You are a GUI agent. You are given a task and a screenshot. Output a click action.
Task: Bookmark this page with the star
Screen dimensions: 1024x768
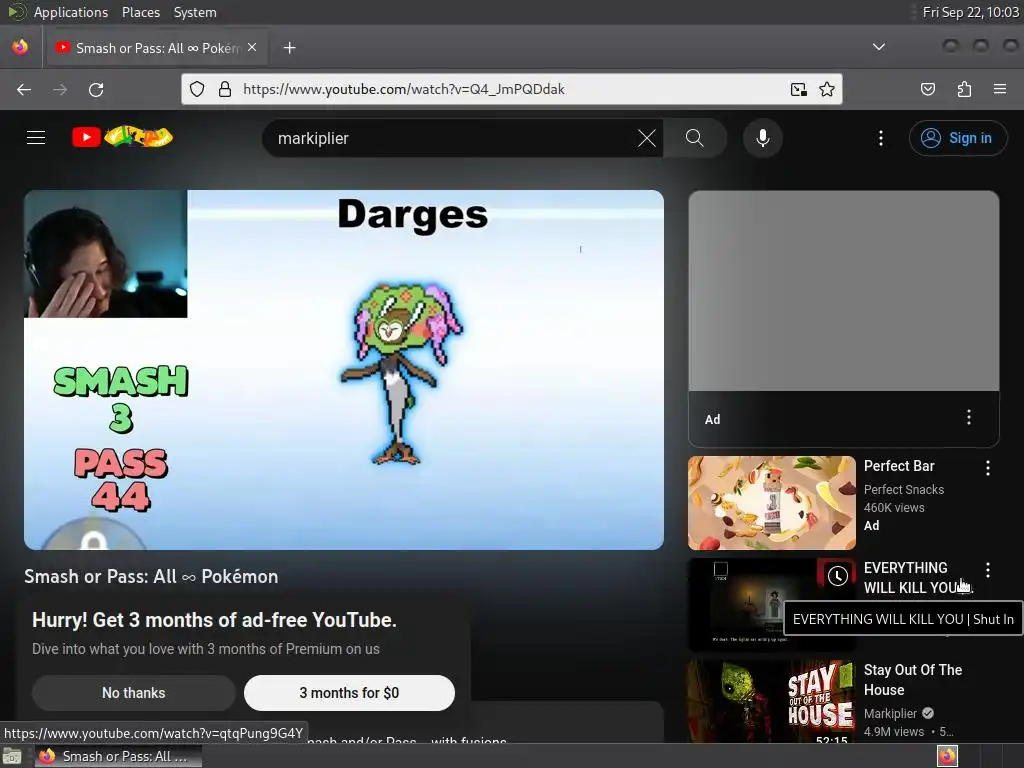pos(827,89)
